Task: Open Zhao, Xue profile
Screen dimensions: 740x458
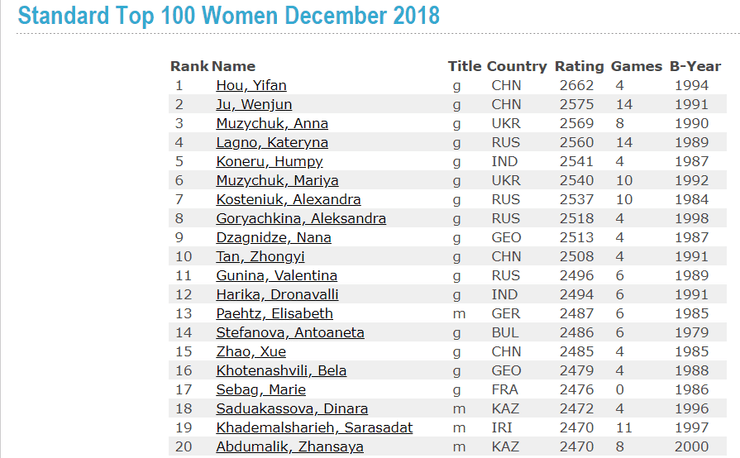Action: click(249, 352)
